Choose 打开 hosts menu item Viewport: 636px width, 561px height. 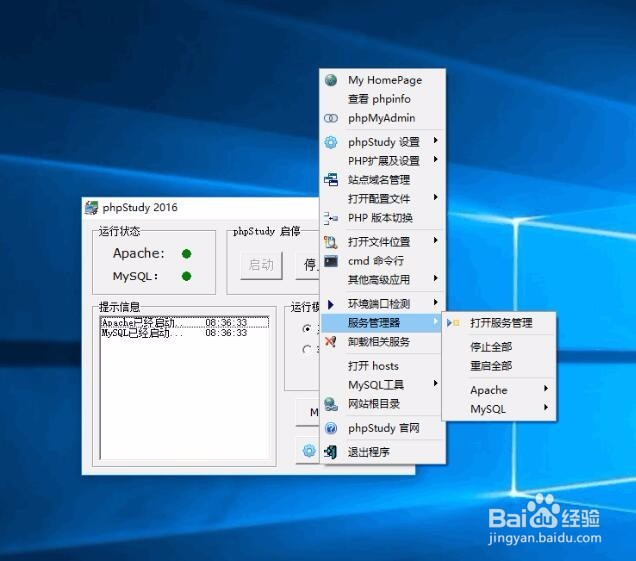(383, 366)
